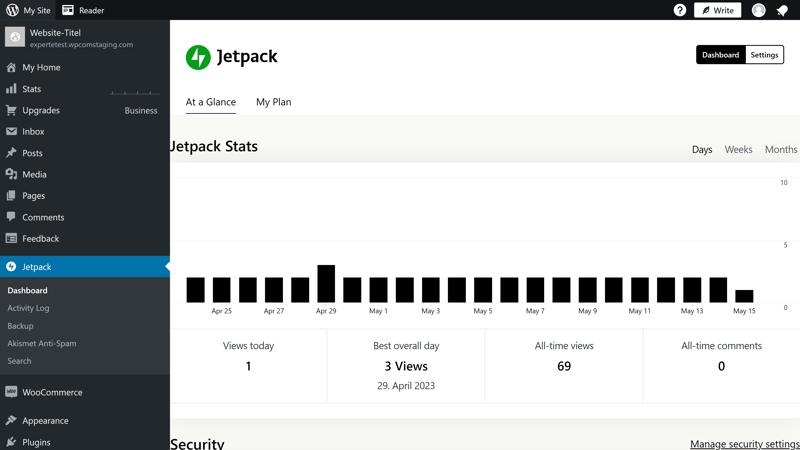Screen dimensions: 800x450
Task: Click the WordPress logo icon
Action: coord(12,10)
